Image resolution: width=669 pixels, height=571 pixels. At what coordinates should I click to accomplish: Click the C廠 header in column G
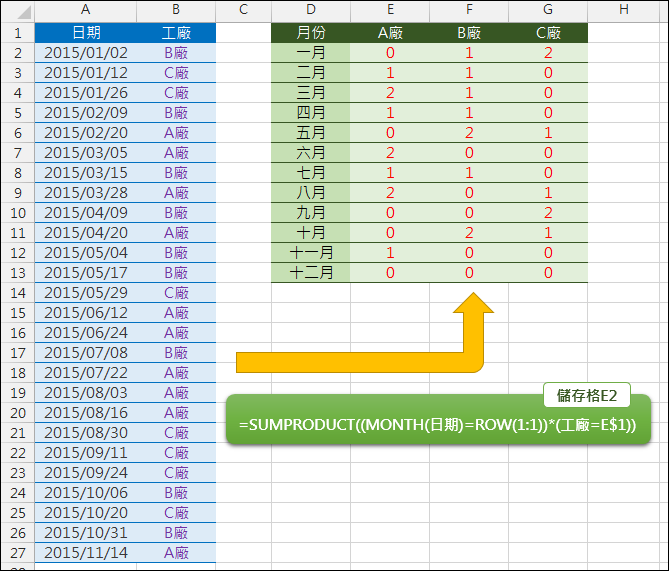click(548, 33)
